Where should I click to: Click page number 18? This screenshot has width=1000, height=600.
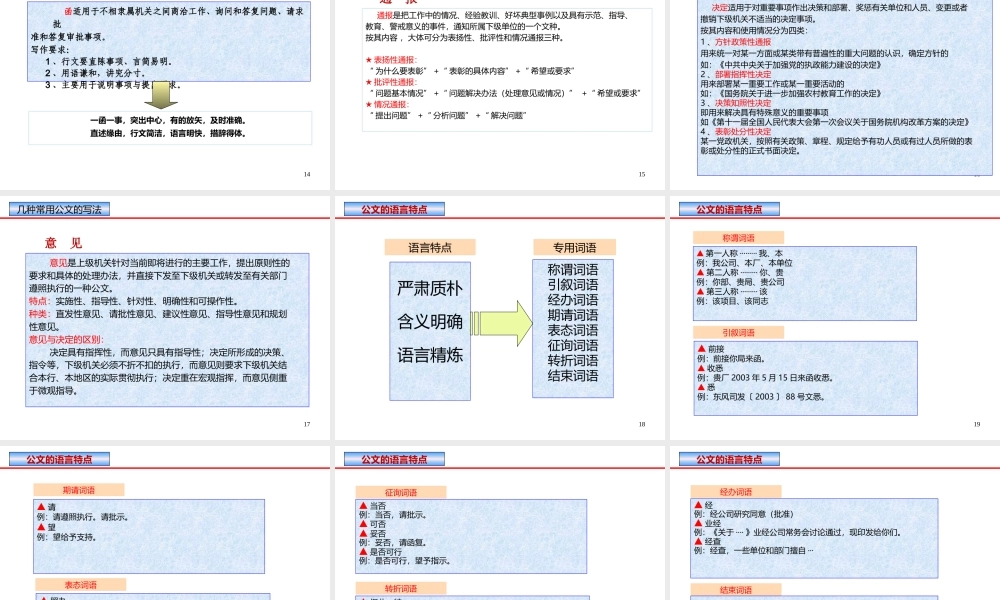coord(642,424)
